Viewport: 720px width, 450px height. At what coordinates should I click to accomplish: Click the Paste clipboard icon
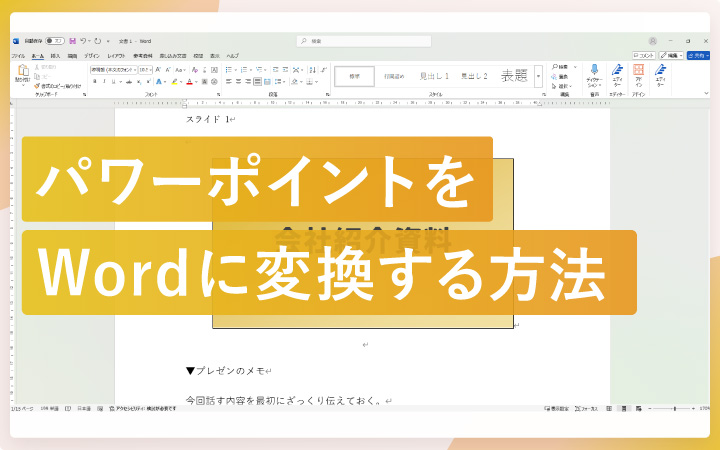point(22,70)
